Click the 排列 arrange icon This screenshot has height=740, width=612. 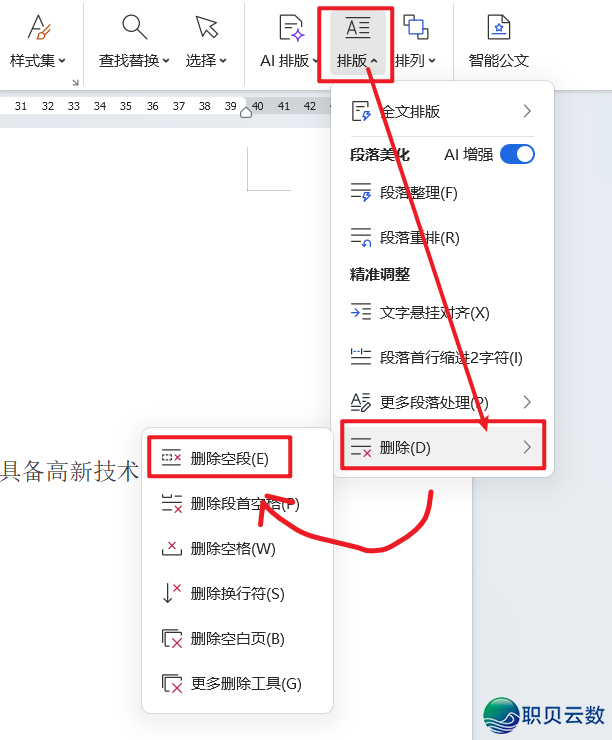pos(415,27)
